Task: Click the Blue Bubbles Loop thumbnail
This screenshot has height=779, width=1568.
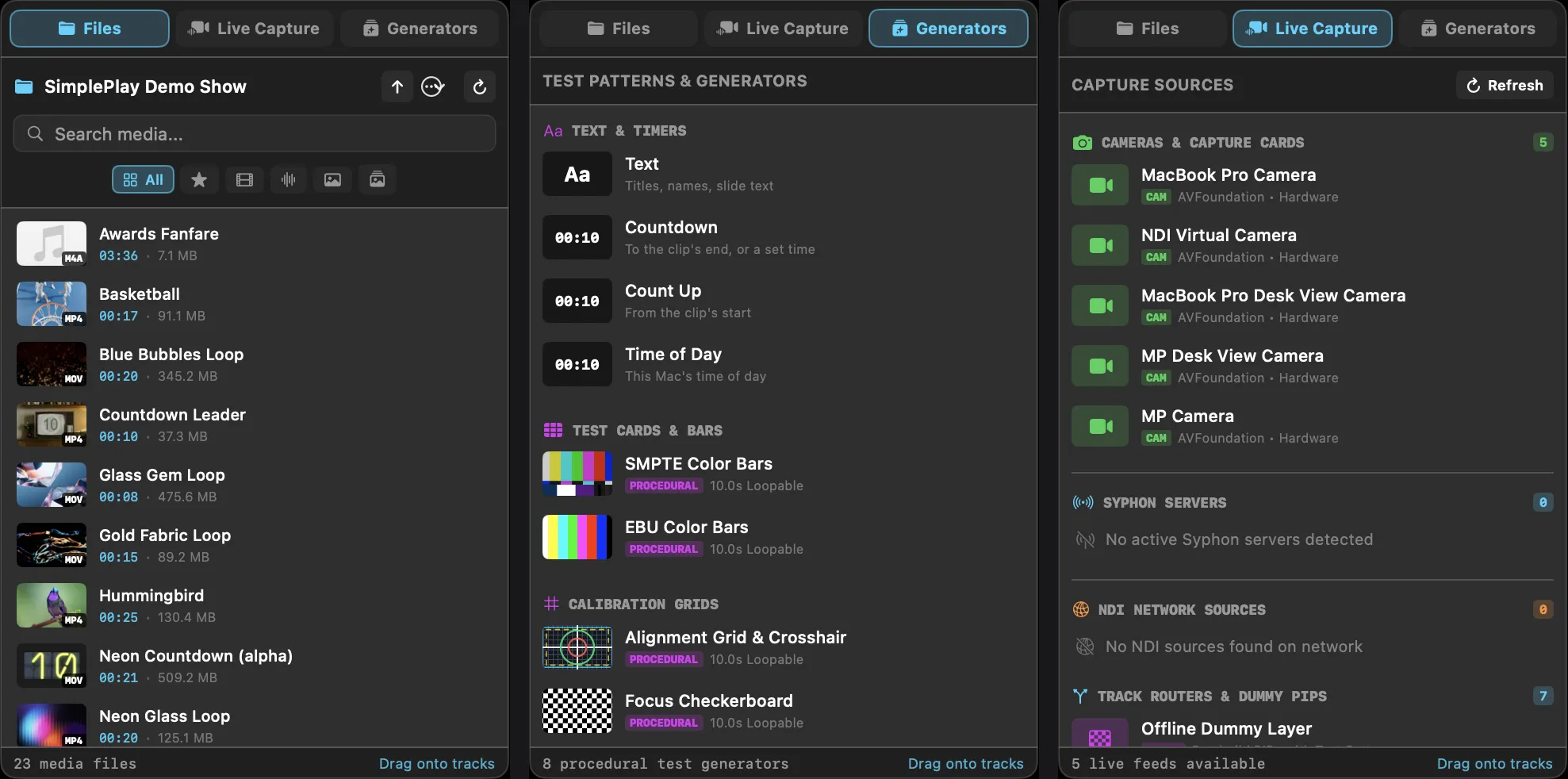Action: (52, 364)
